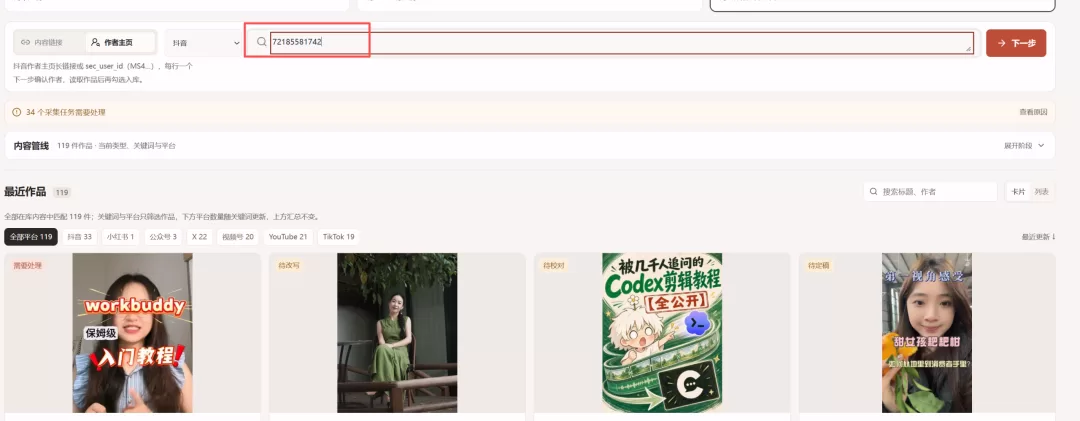Screen dimensions: 1080x421
Task: Click the person icon in the 作者主页 tab
Action: pos(96,42)
